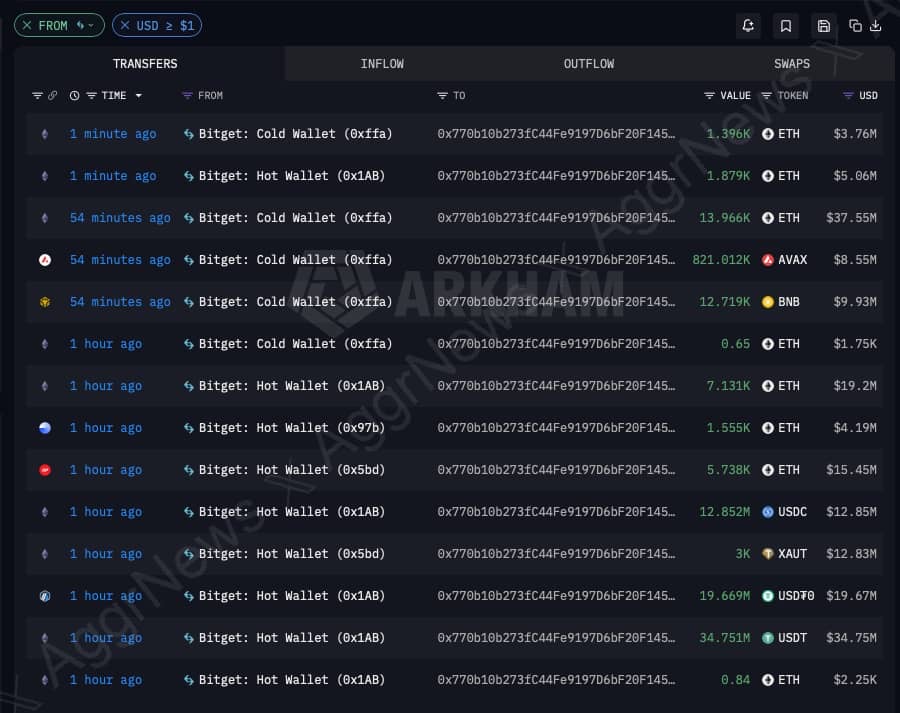Click the Optimism chain icon in $15.45M row

[45, 470]
